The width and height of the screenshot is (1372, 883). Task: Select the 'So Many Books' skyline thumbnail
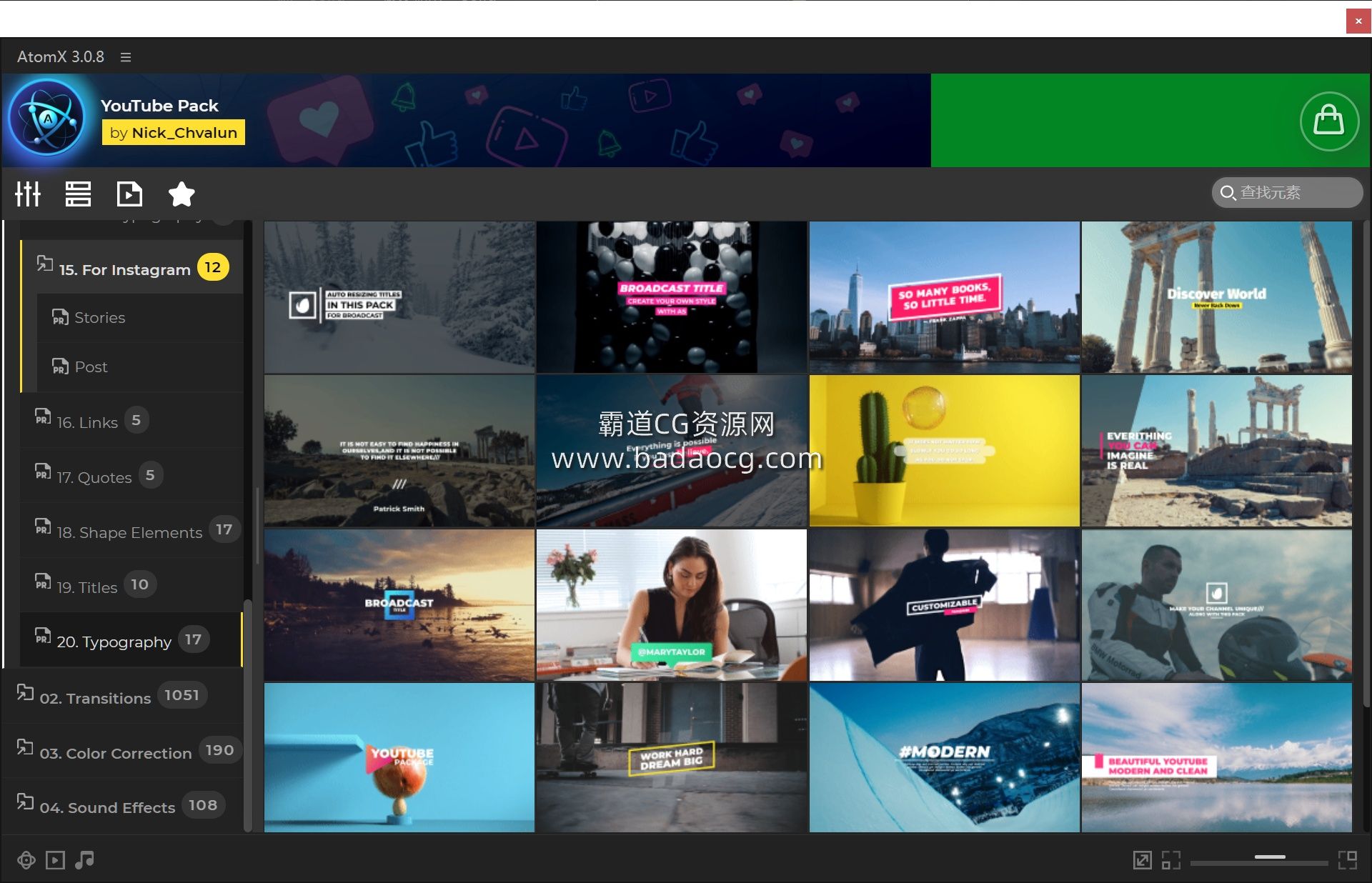944,297
